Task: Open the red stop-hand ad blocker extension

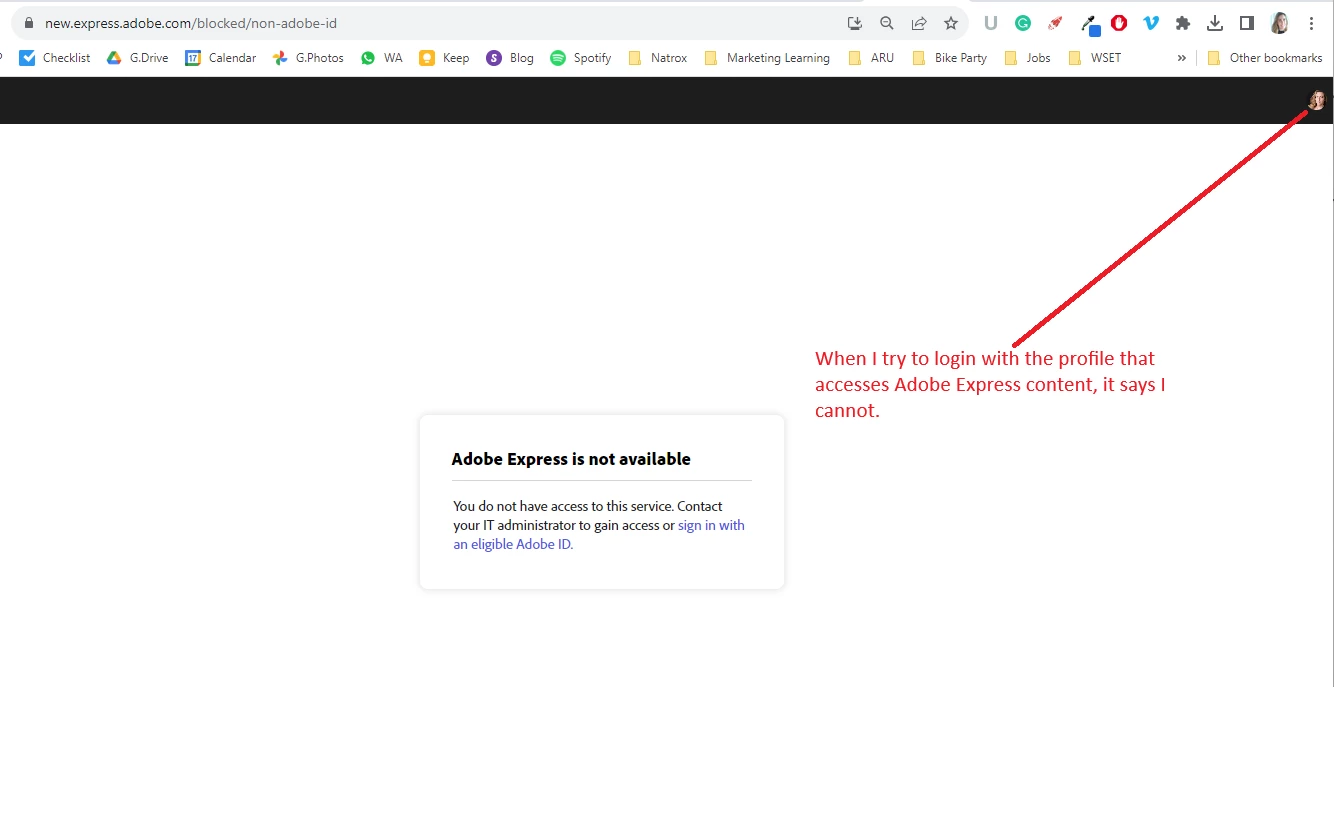Action: pos(1119,23)
